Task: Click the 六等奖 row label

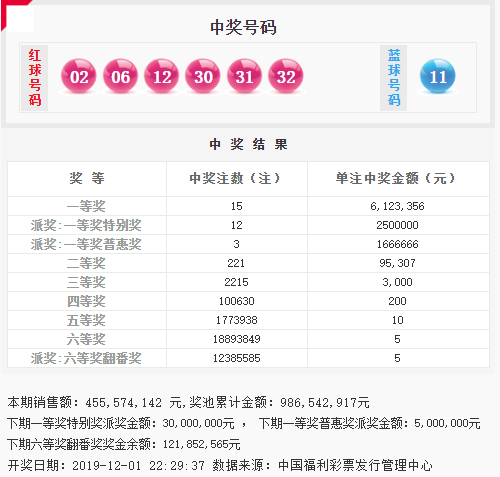Action: point(86,339)
